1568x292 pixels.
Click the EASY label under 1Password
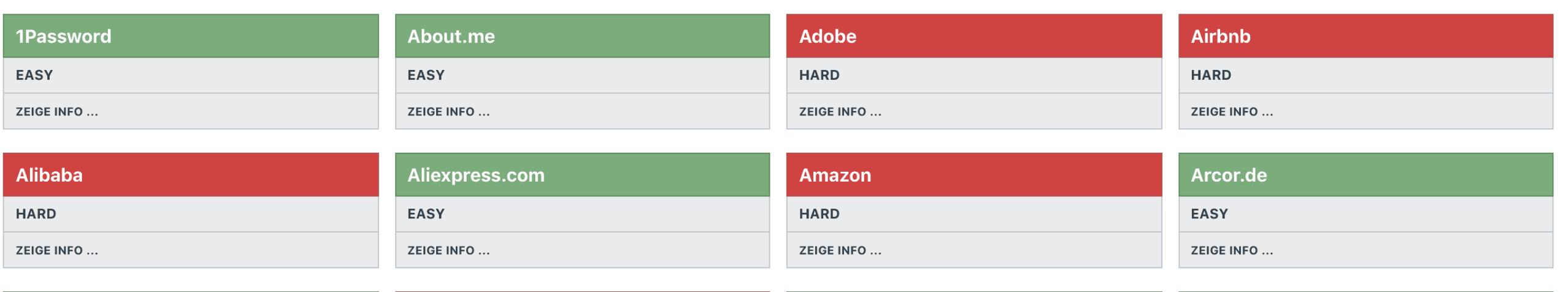click(x=34, y=75)
